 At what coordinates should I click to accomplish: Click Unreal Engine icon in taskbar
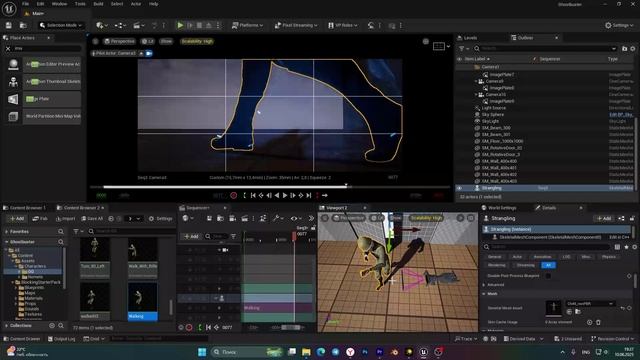pyautogui.click(x=424, y=352)
